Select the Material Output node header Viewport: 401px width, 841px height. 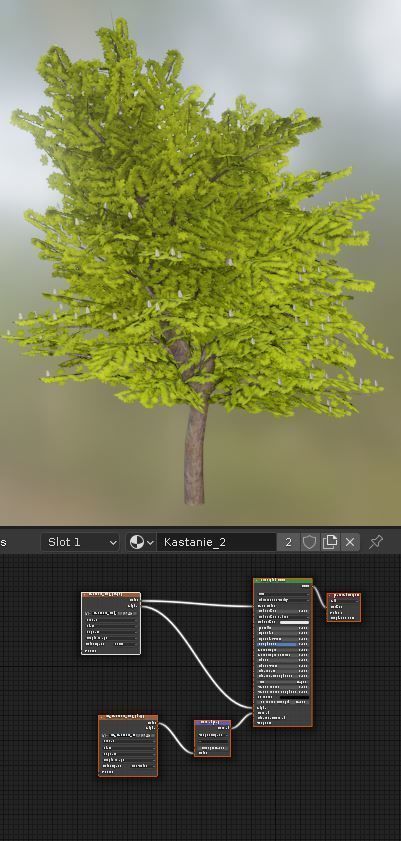[x=344, y=595]
